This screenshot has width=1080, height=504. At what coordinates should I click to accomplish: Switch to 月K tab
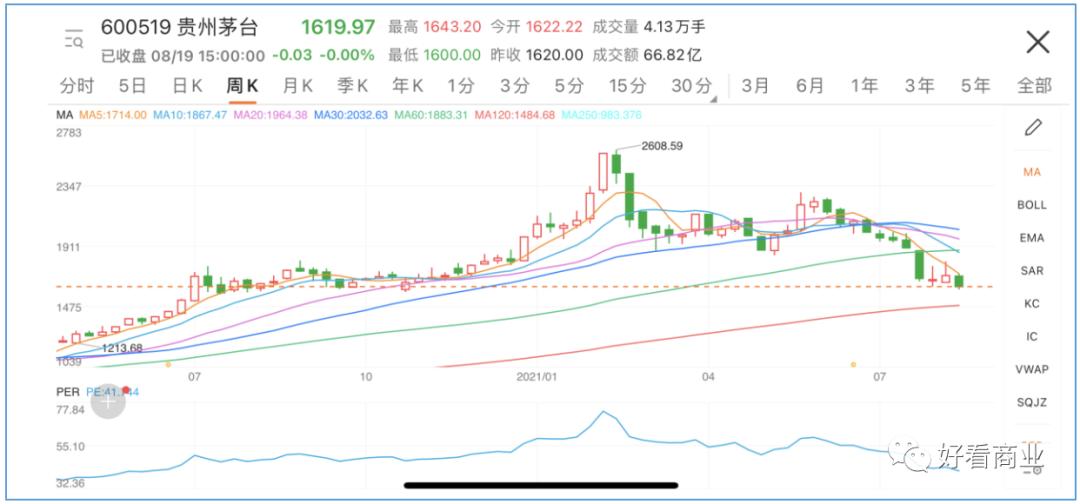pos(298,85)
